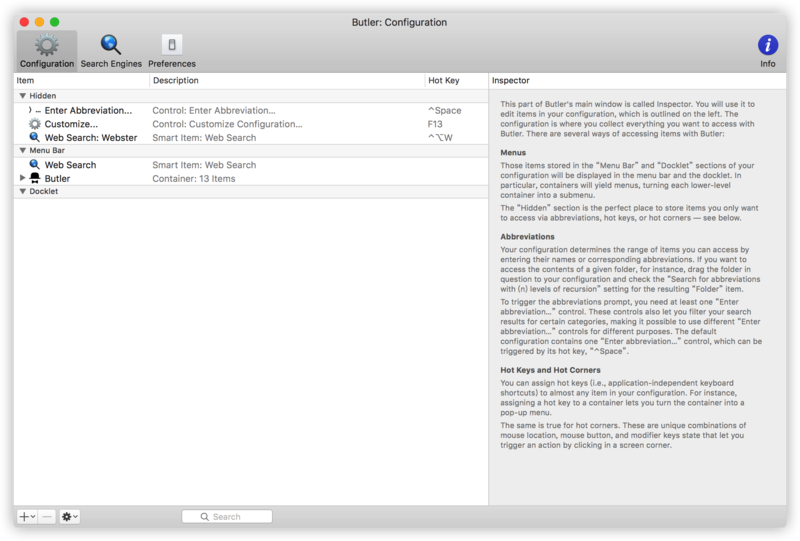Click the Item column header
This screenshot has height=541, width=800.
(x=82, y=81)
